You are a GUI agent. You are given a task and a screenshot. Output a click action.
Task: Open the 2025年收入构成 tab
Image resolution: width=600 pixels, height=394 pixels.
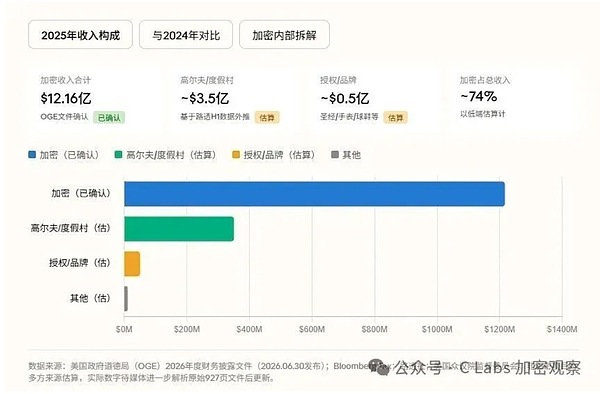coord(80,35)
